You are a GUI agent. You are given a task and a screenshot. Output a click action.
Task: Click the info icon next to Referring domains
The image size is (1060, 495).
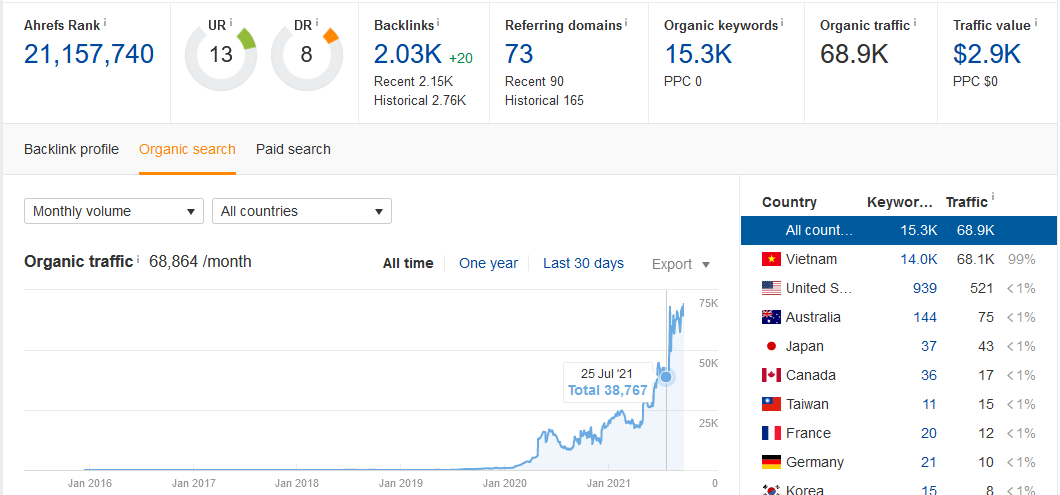click(626, 22)
